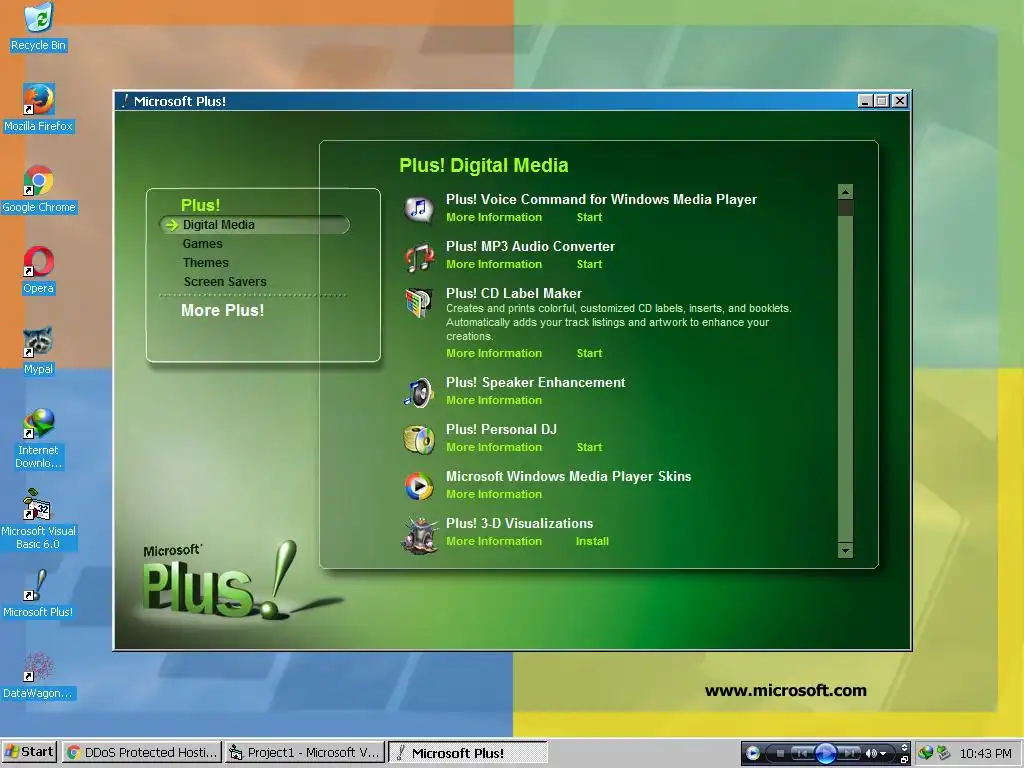The height and width of the screenshot is (768, 1024).
Task: Click the Personal DJ disc icon
Action: tap(419, 439)
